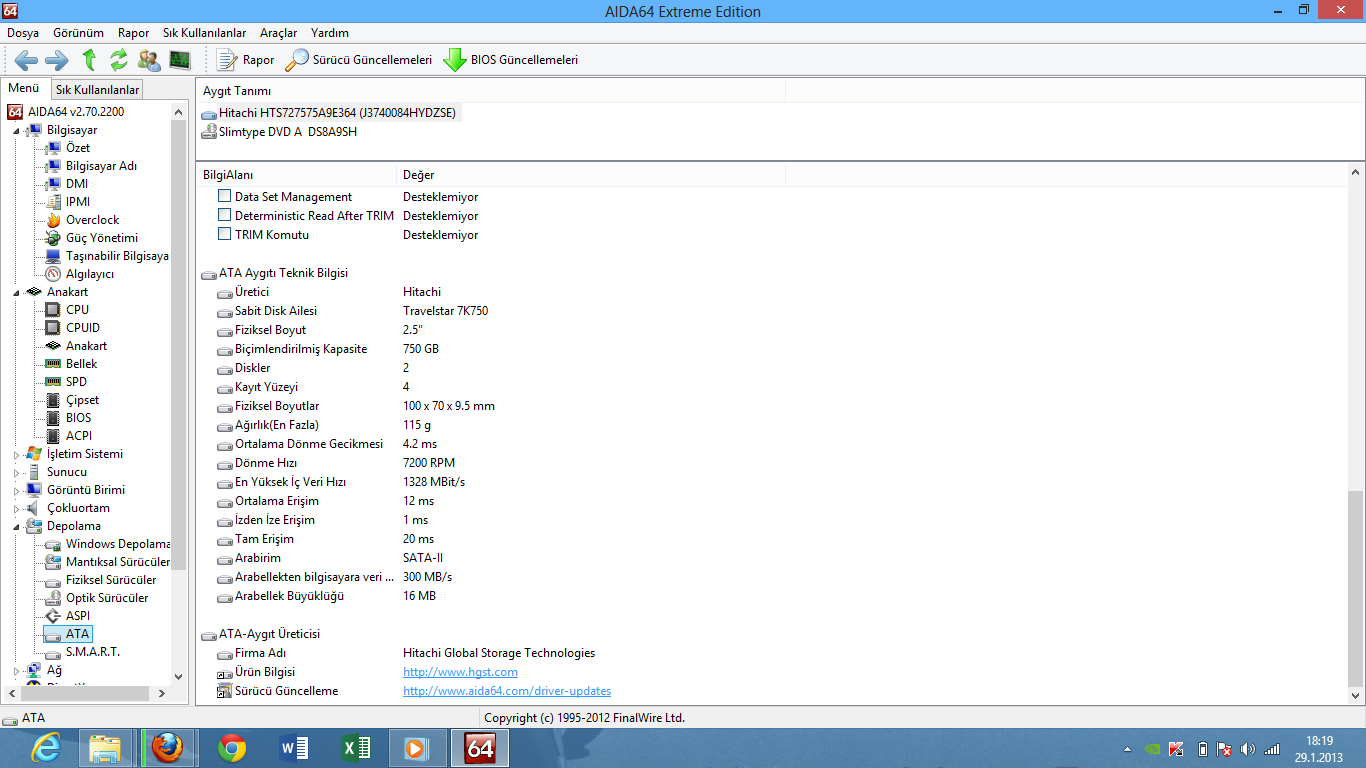Select the CPU tree item
The image size is (1366, 768).
pyautogui.click(x=78, y=310)
